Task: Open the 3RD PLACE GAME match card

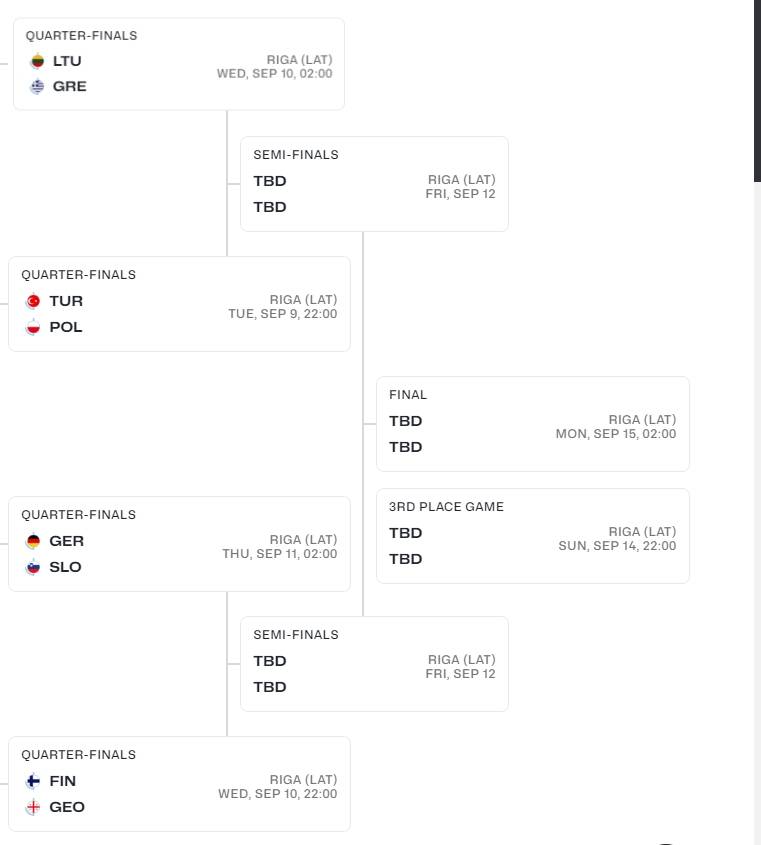Action: click(532, 535)
